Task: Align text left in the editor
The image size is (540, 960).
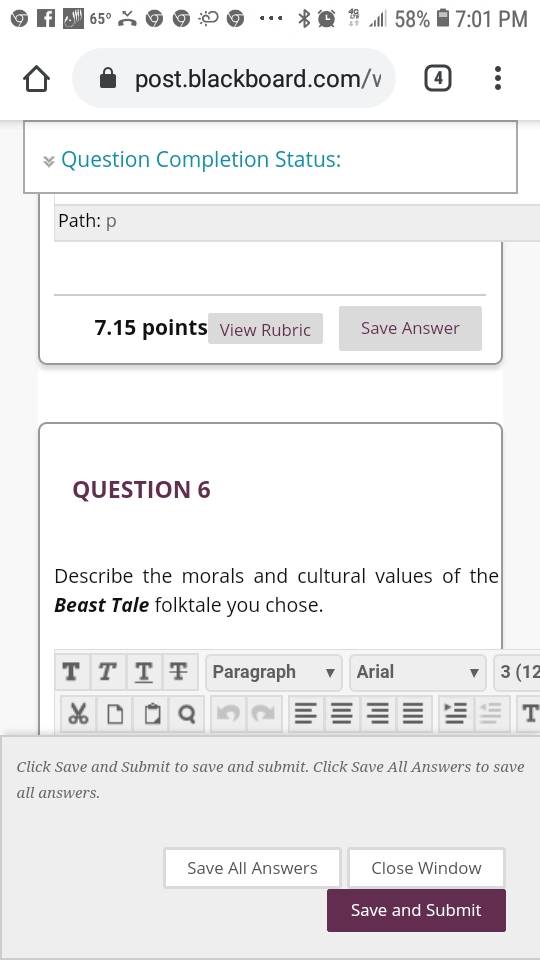Action: tap(306, 713)
